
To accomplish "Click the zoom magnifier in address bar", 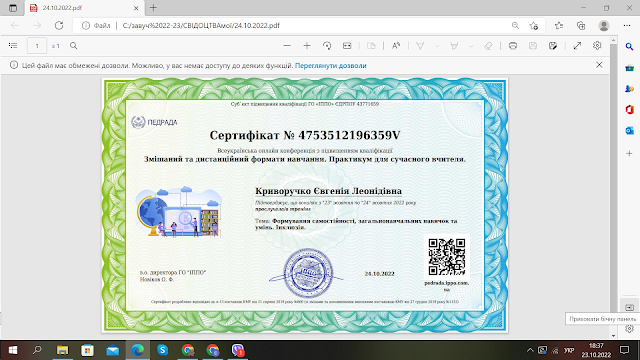I will 516,25.
